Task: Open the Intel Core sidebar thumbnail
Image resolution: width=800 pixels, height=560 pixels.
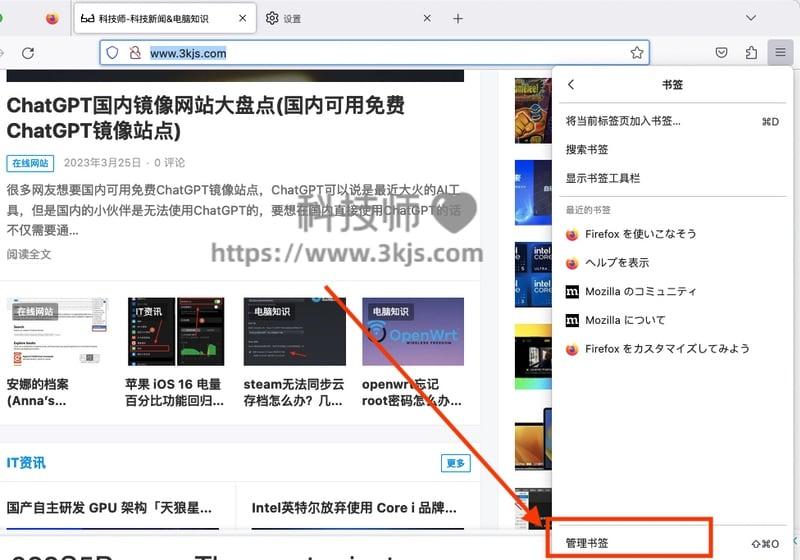Action: click(533, 274)
